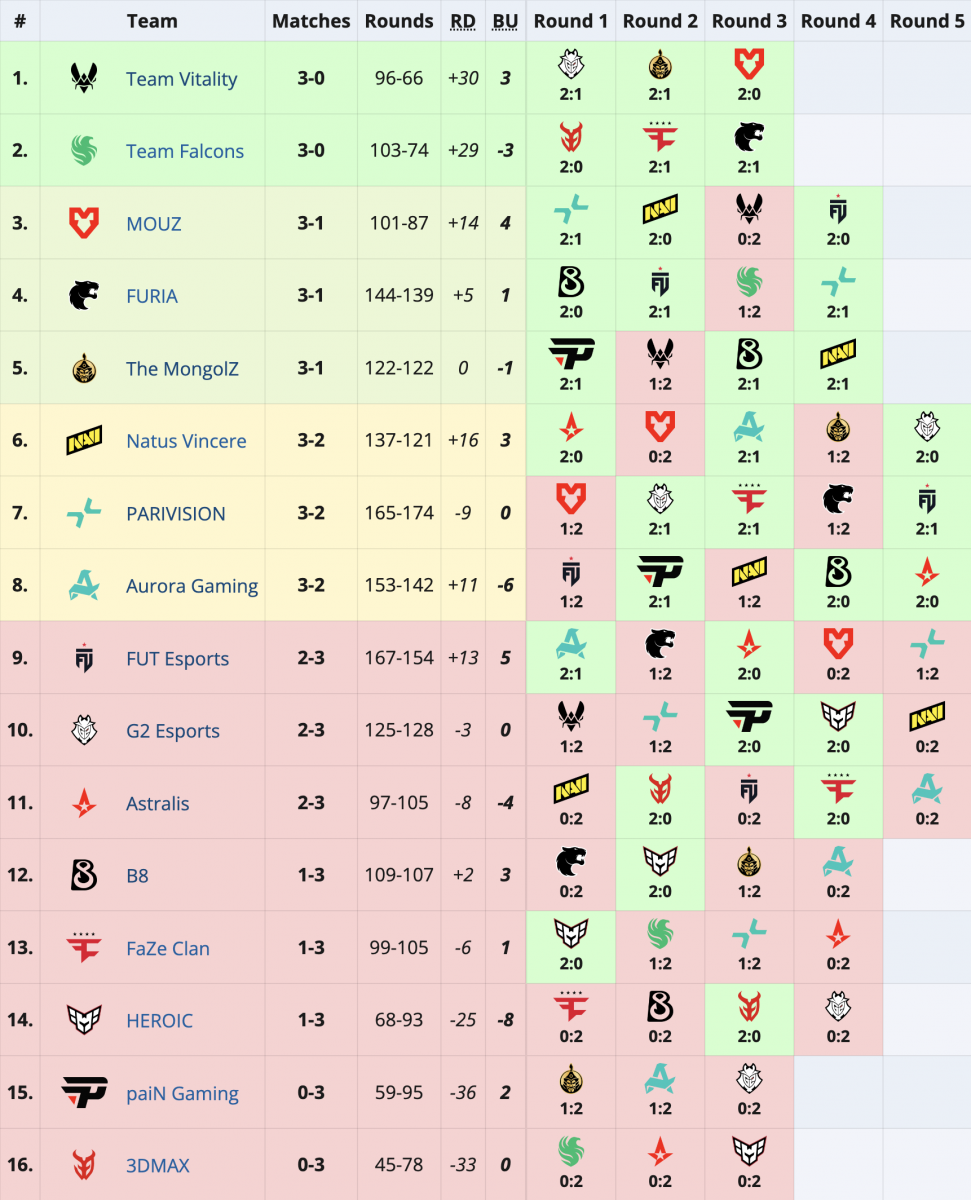Open the FUT Esports team link
Viewport: 971px width, 1200px height.
tap(177, 658)
